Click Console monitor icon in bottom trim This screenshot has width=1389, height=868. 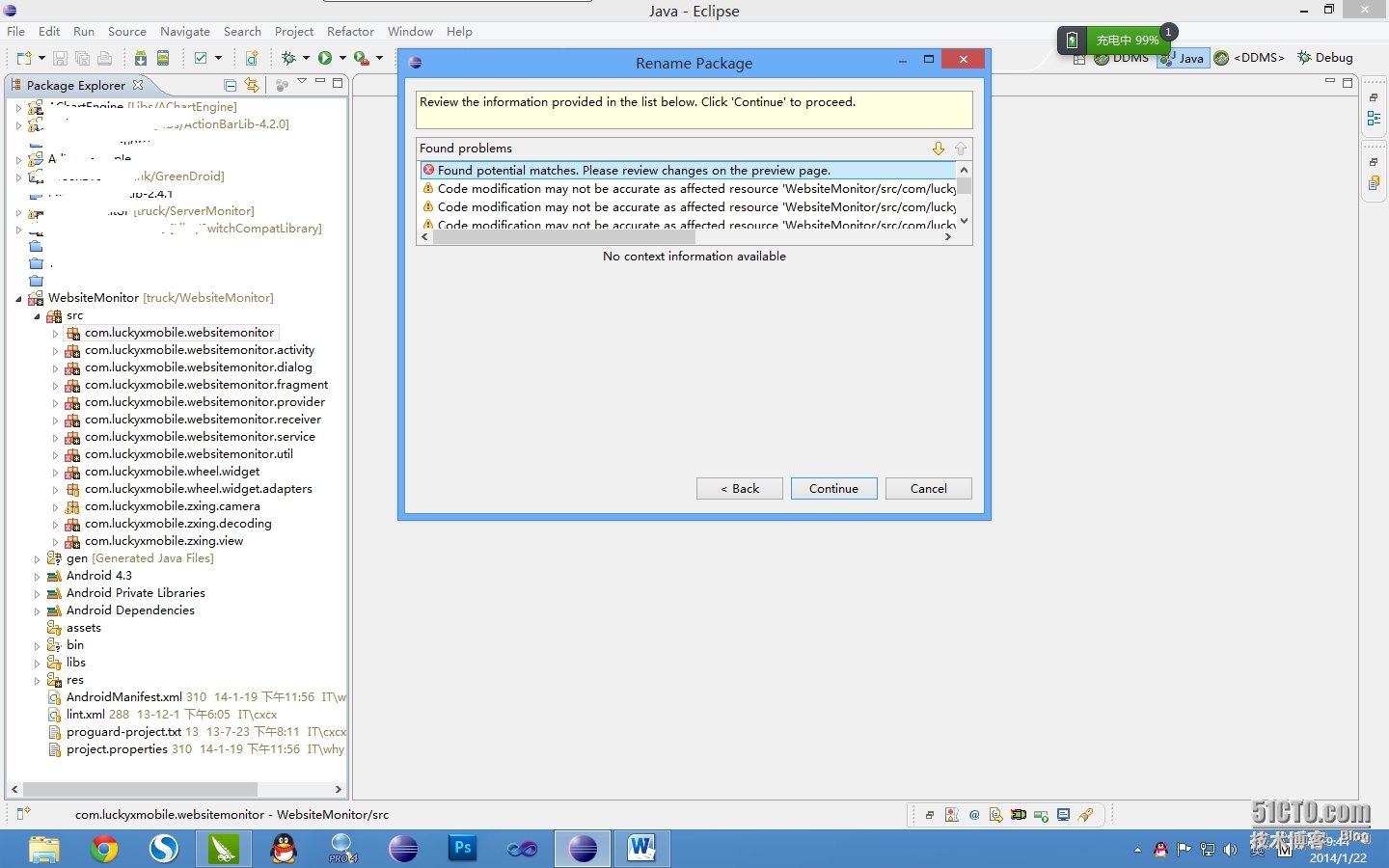coord(1063,815)
